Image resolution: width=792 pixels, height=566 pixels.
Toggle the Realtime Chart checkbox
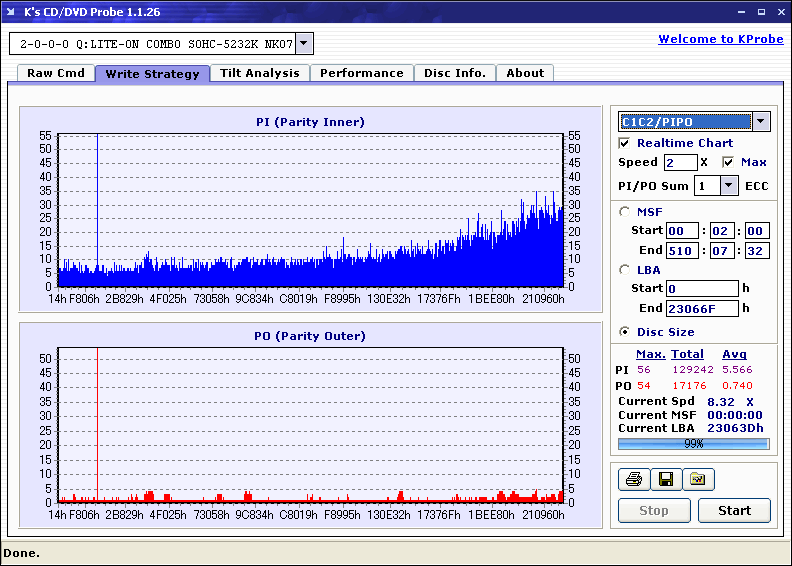(625, 143)
